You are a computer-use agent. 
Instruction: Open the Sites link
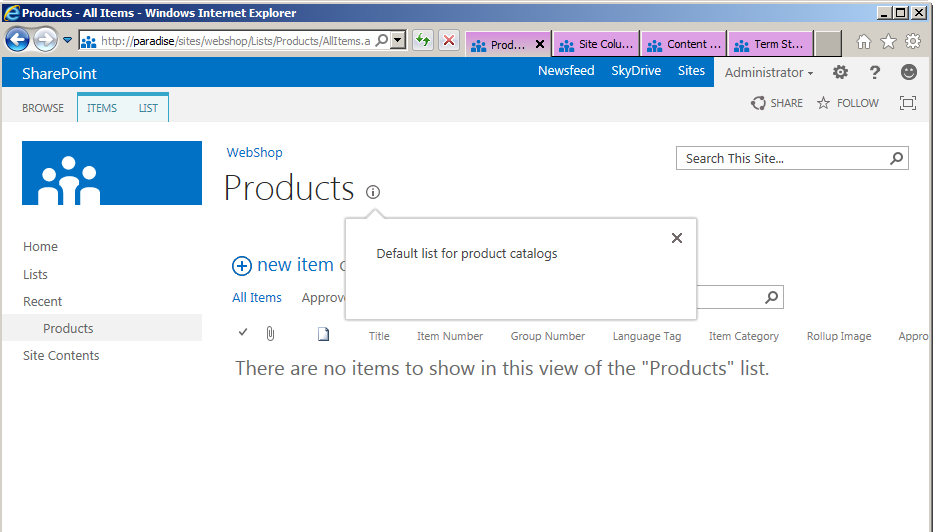tap(691, 71)
